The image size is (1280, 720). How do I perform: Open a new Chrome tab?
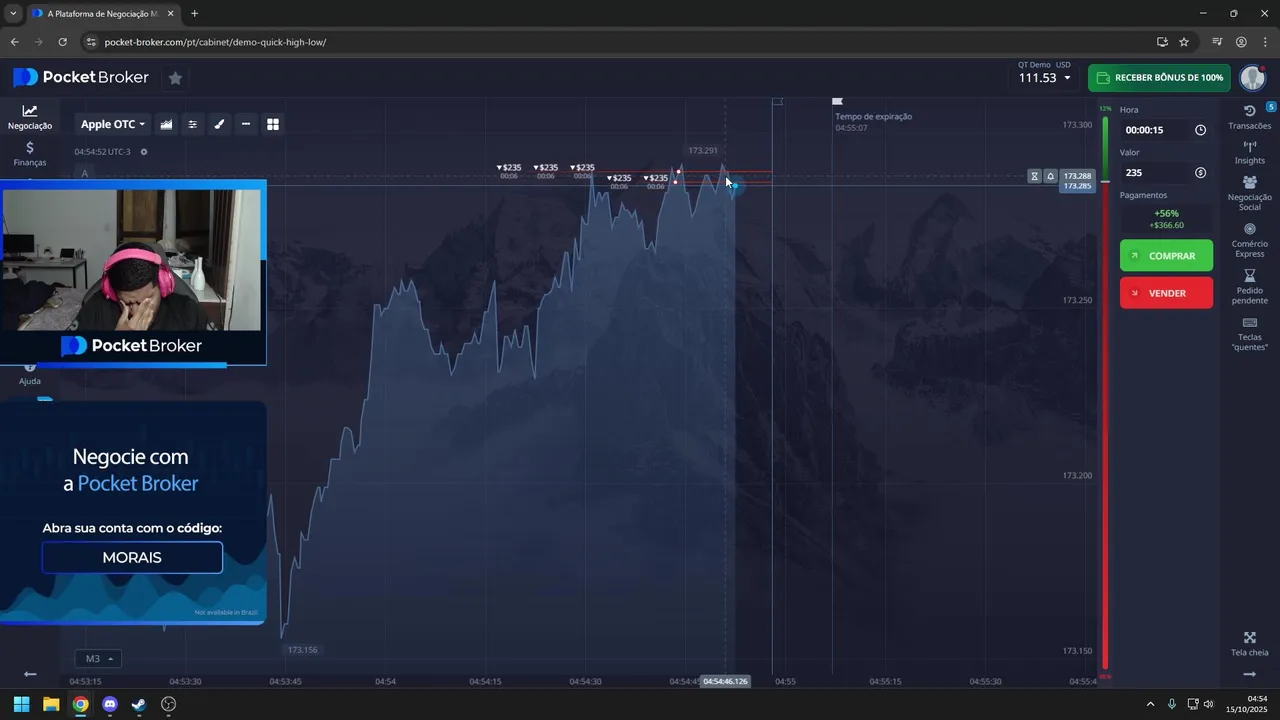(194, 14)
